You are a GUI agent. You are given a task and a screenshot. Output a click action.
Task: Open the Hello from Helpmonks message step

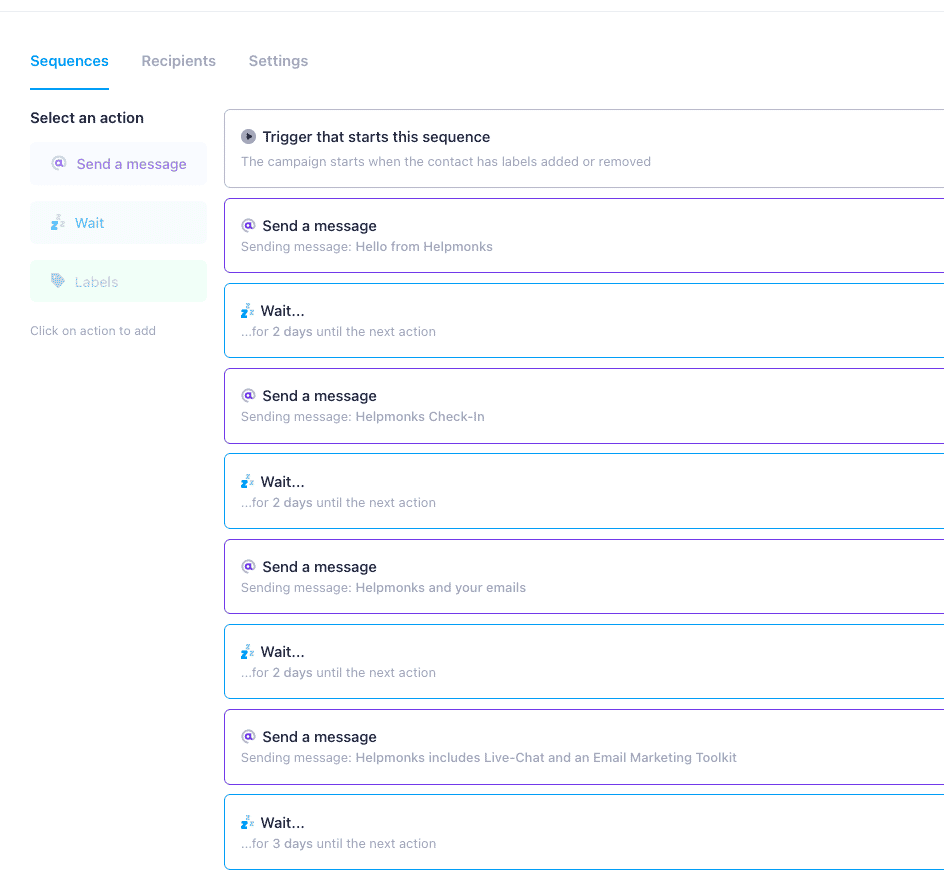click(584, 235)
